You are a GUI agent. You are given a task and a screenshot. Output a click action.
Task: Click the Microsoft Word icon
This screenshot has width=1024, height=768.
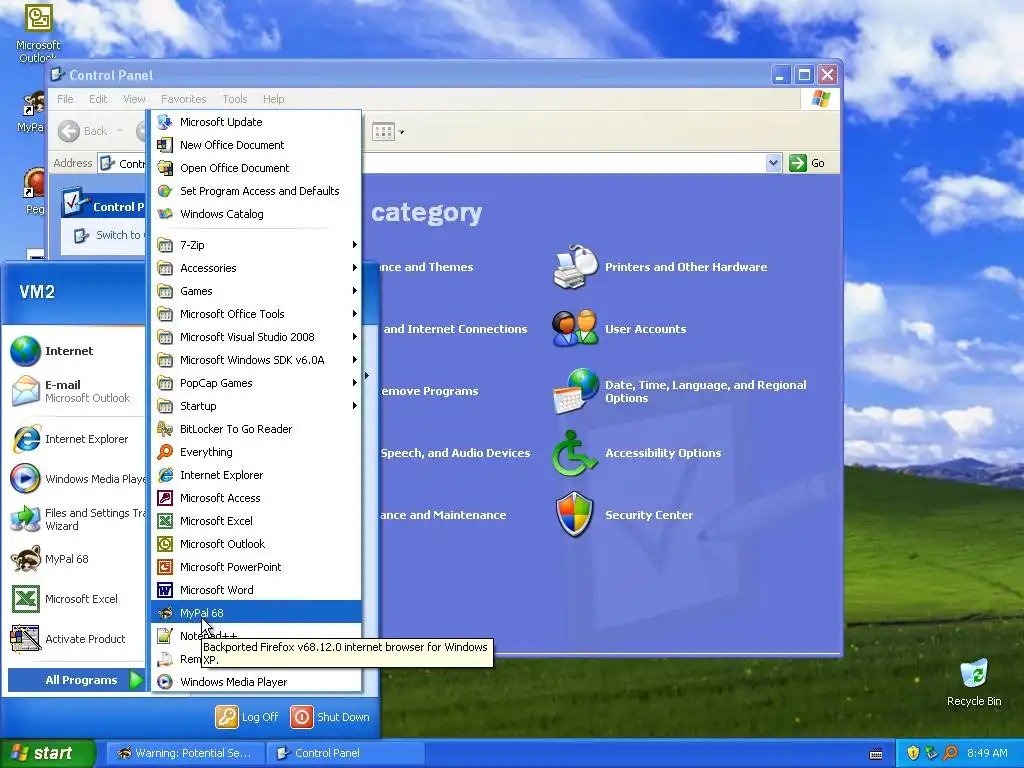[x=165, y=590]
